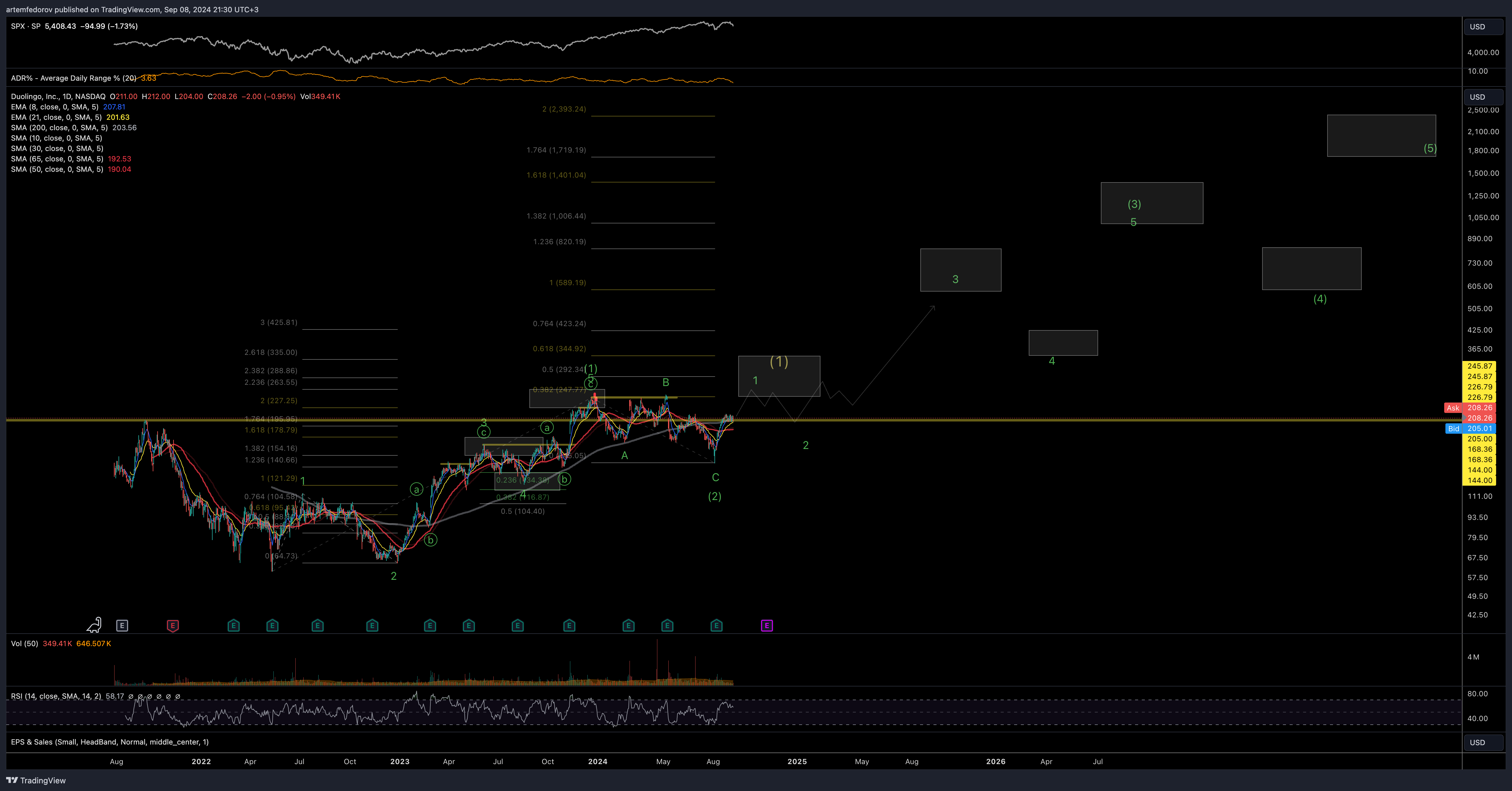This screenshot has height=791, width=1512.
Task: Open the green earnings marker near March 2022
Action: point(234,626)
